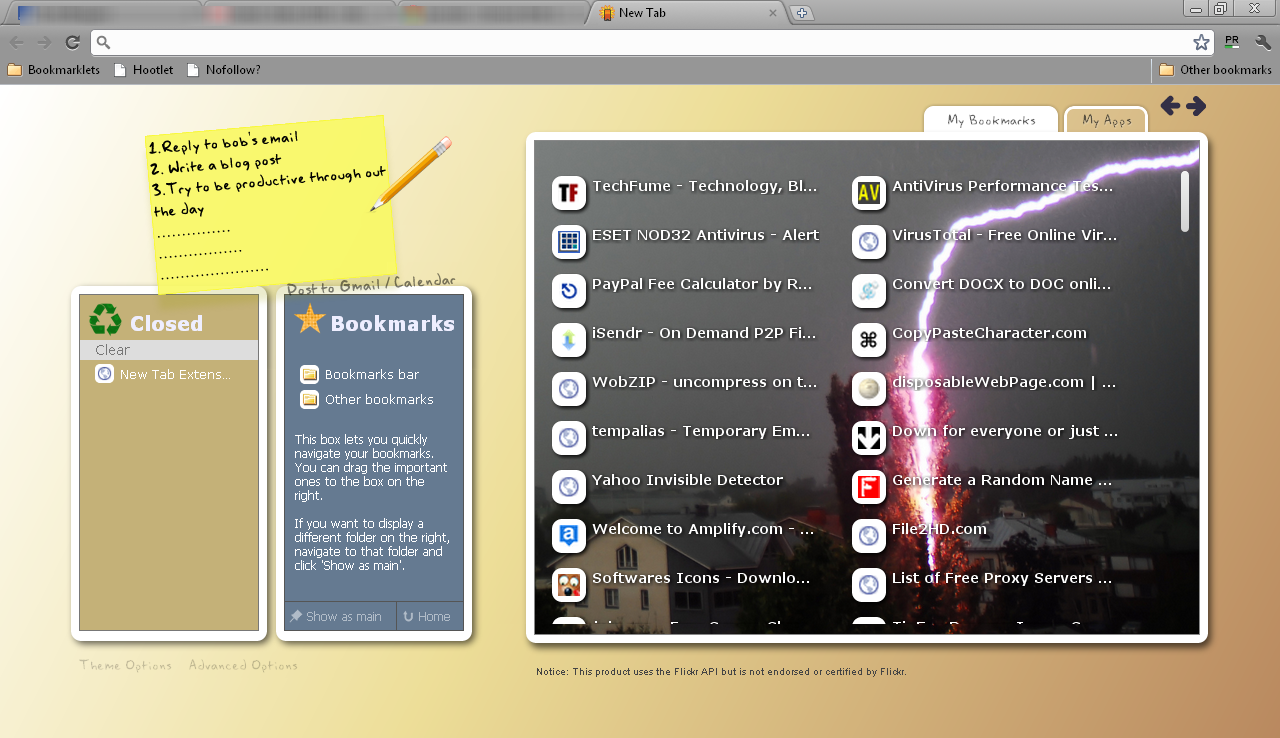
Task: Click the right arrow above bookmarks panel
Action: pyautogui.click(x=1196, y=106)
